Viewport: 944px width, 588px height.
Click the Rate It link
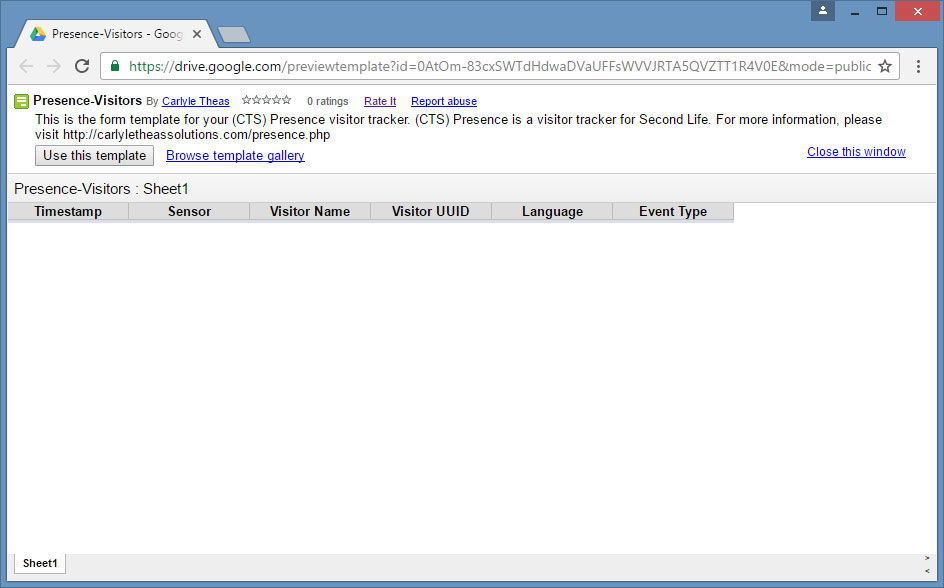click(379, 101)
